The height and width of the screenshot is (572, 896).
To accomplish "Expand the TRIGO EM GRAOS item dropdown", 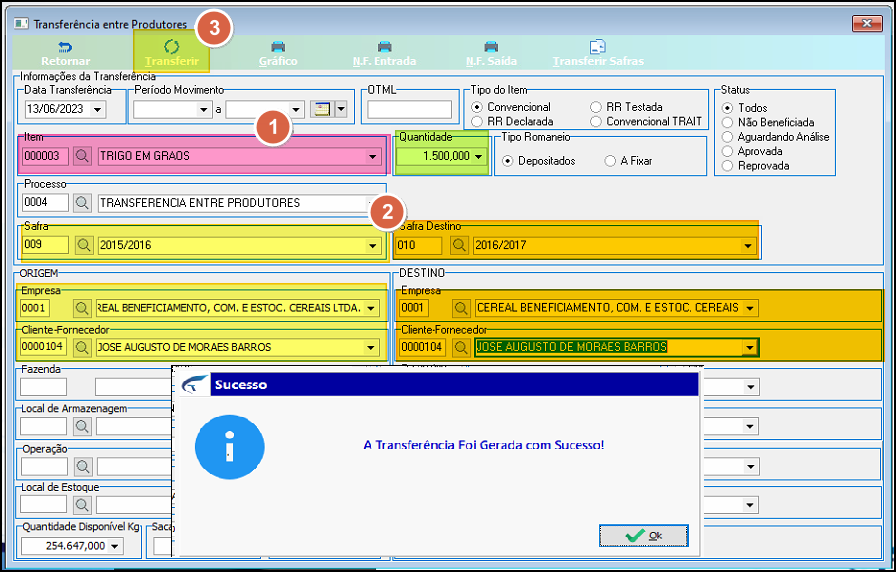I will point(373,156).
